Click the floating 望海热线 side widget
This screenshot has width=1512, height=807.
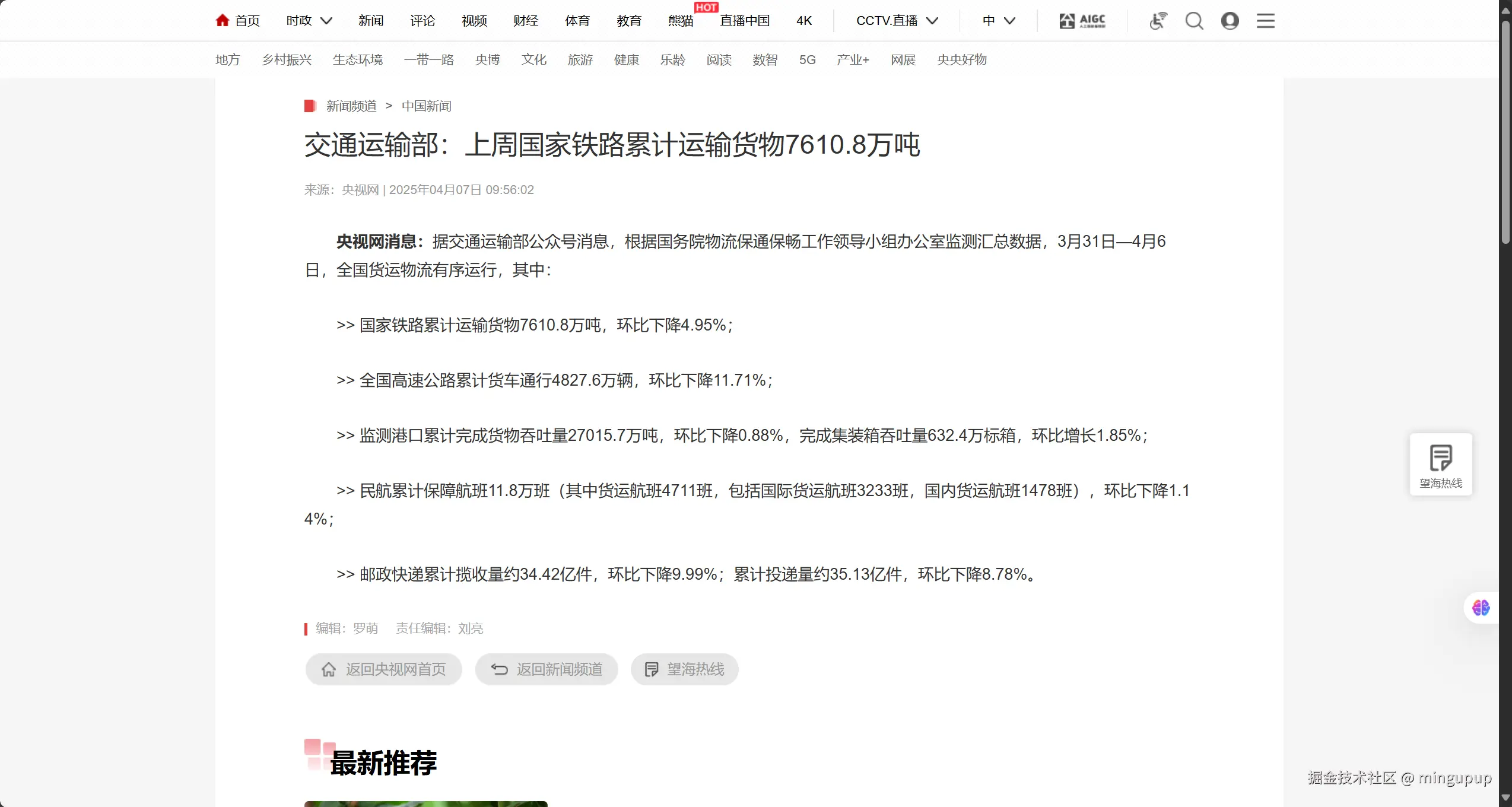pos(1440,465)
